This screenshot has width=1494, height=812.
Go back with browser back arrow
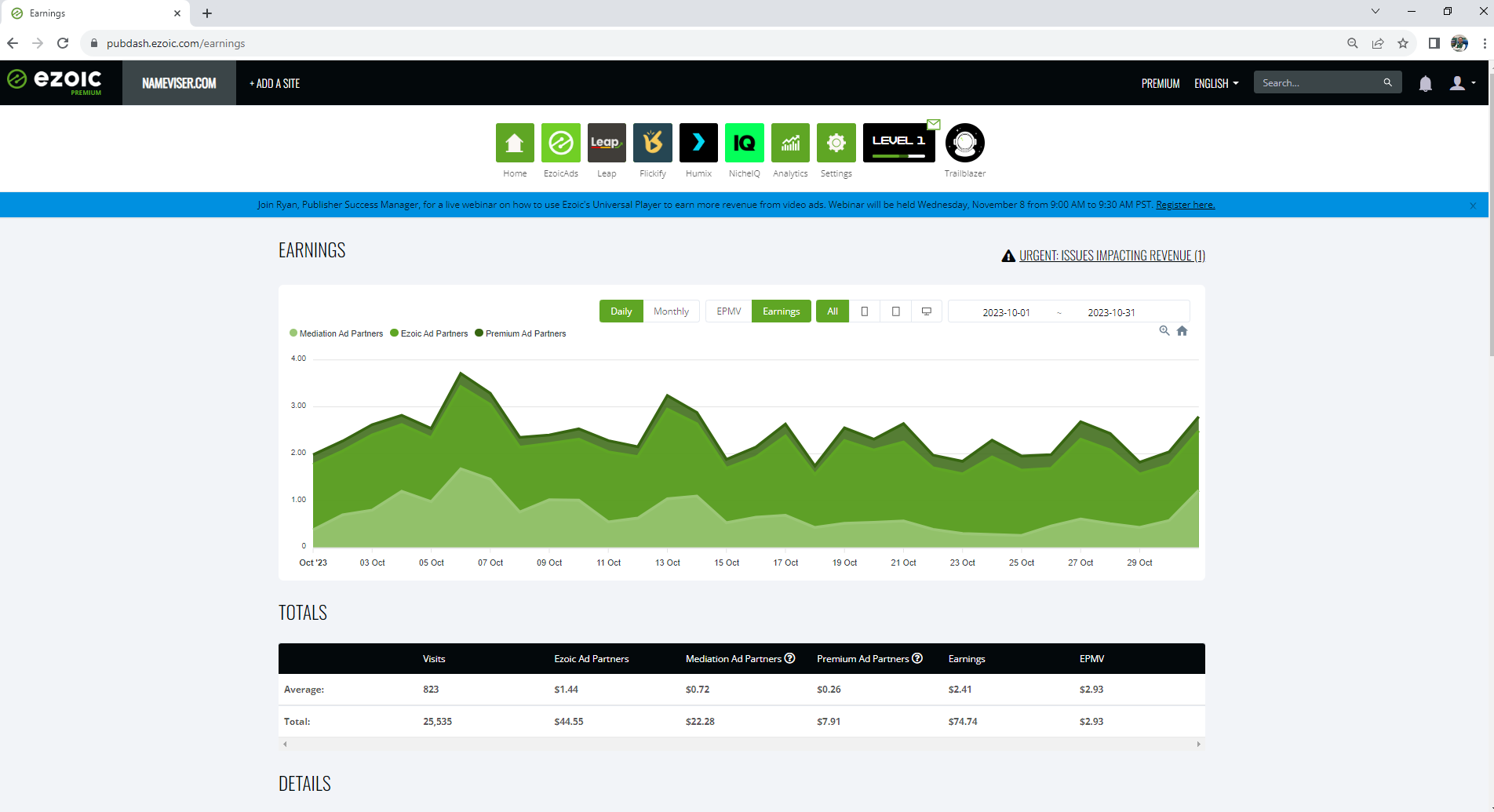click(x=13, y=43)
